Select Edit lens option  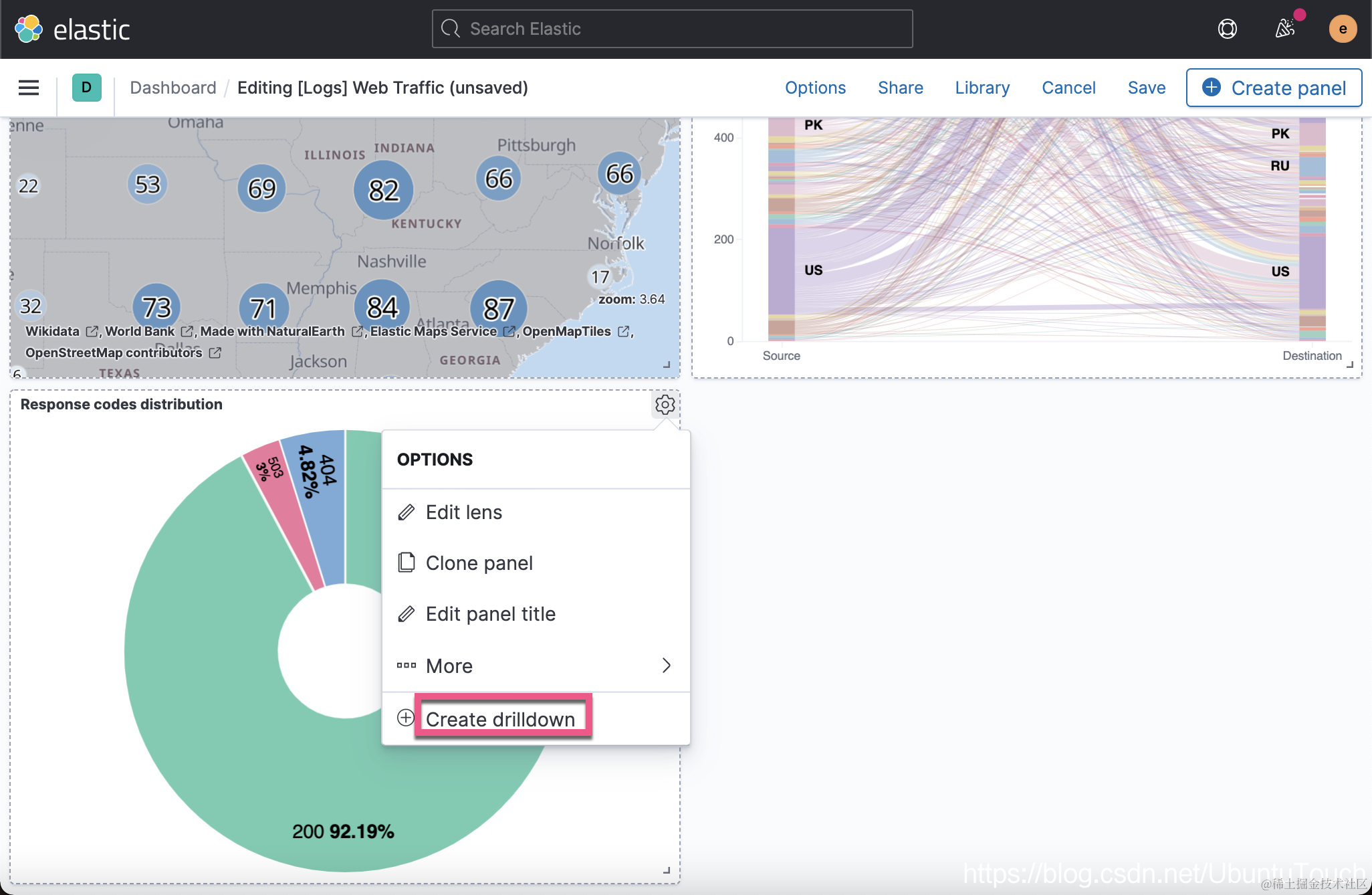tap(464, 512)
